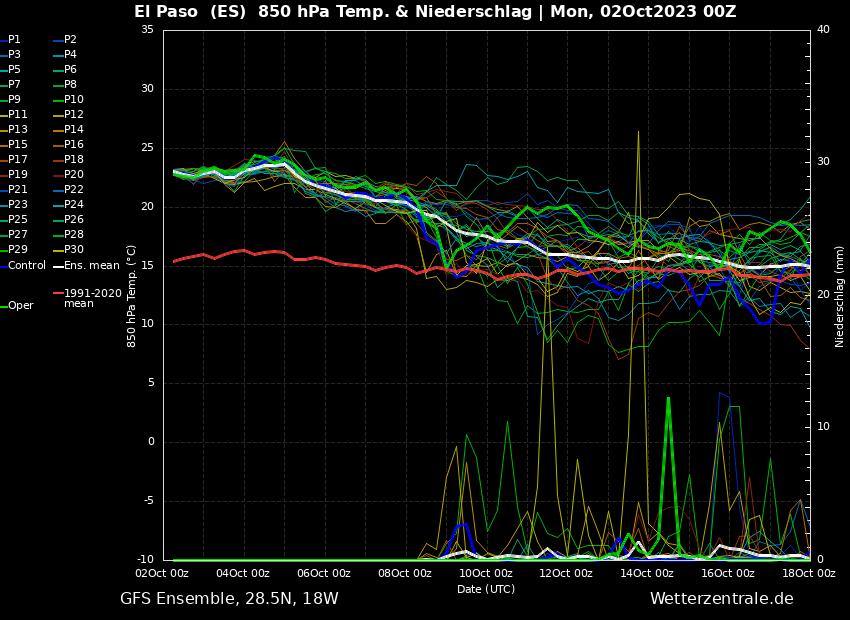The height and width of the screenshot is (620, 850).
Task: Select the Ens. mean legend entry
Action: [91, 265]
